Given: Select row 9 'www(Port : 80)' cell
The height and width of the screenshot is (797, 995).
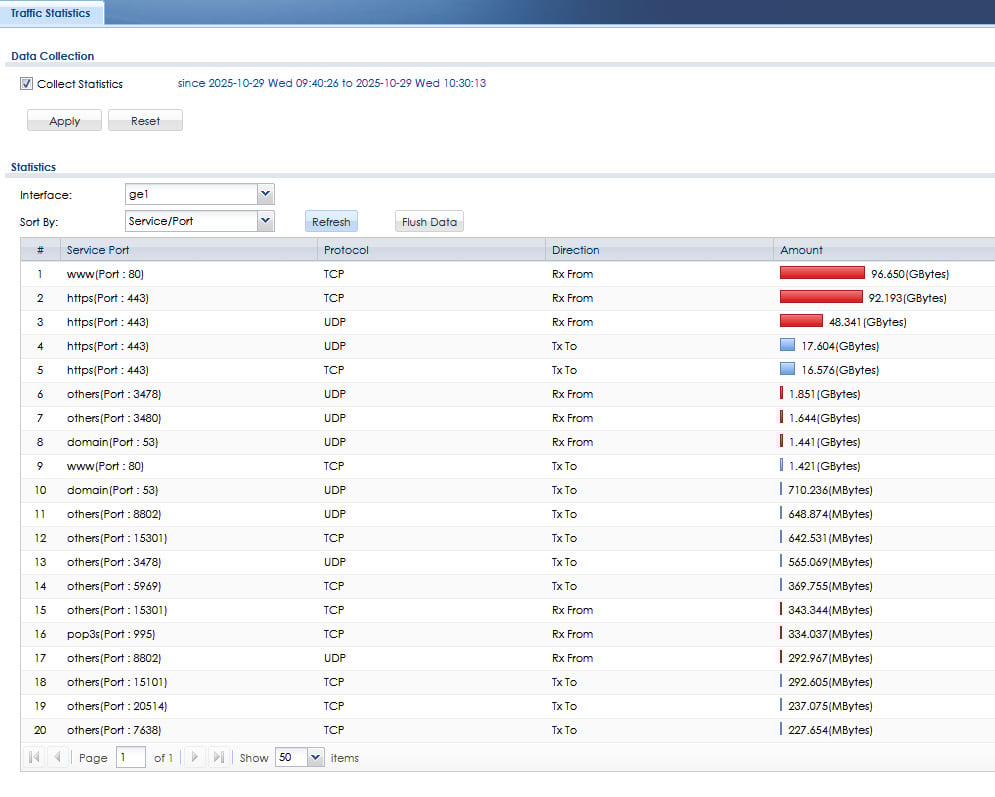Looking at the screenshot, I should 105,466.
